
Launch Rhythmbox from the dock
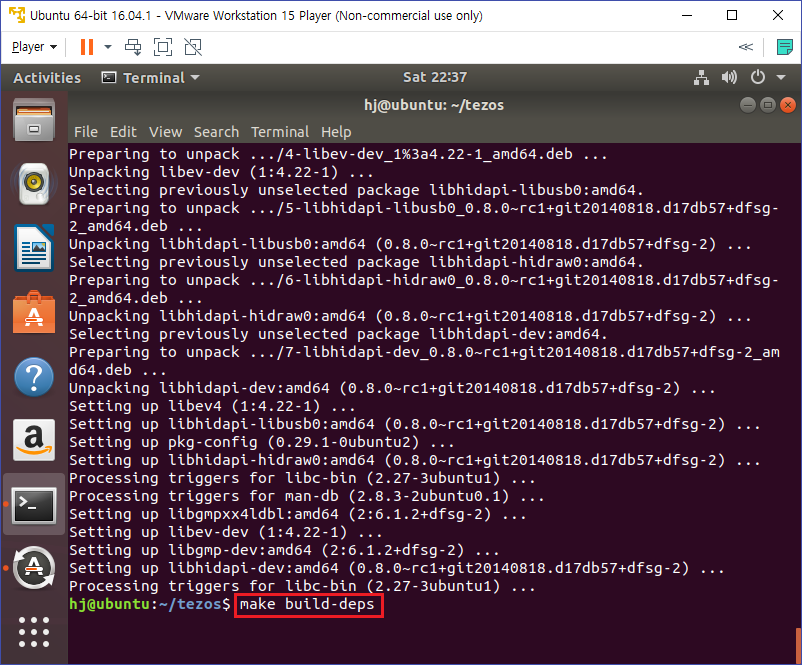click(x=34, y=184)
